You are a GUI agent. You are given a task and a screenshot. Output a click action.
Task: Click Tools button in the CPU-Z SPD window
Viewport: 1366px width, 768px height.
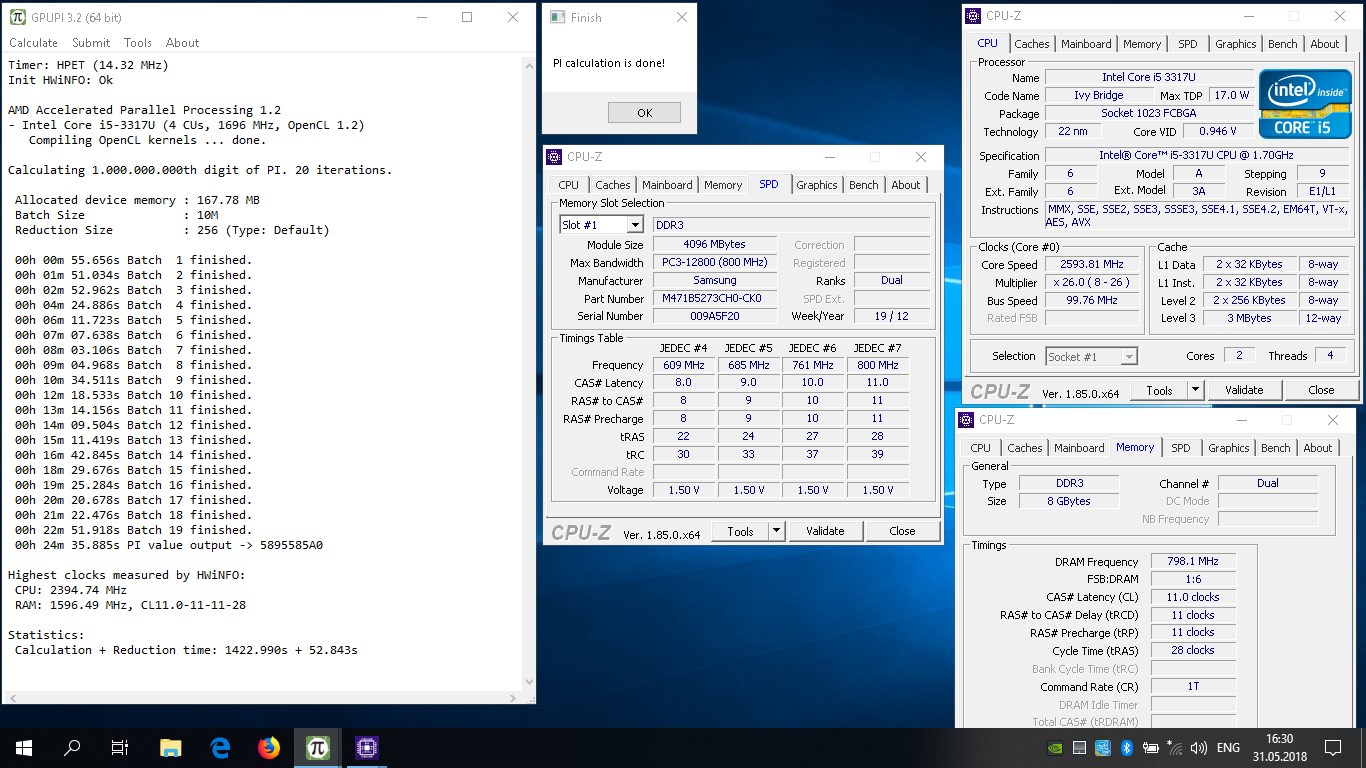tap(741, 531)
